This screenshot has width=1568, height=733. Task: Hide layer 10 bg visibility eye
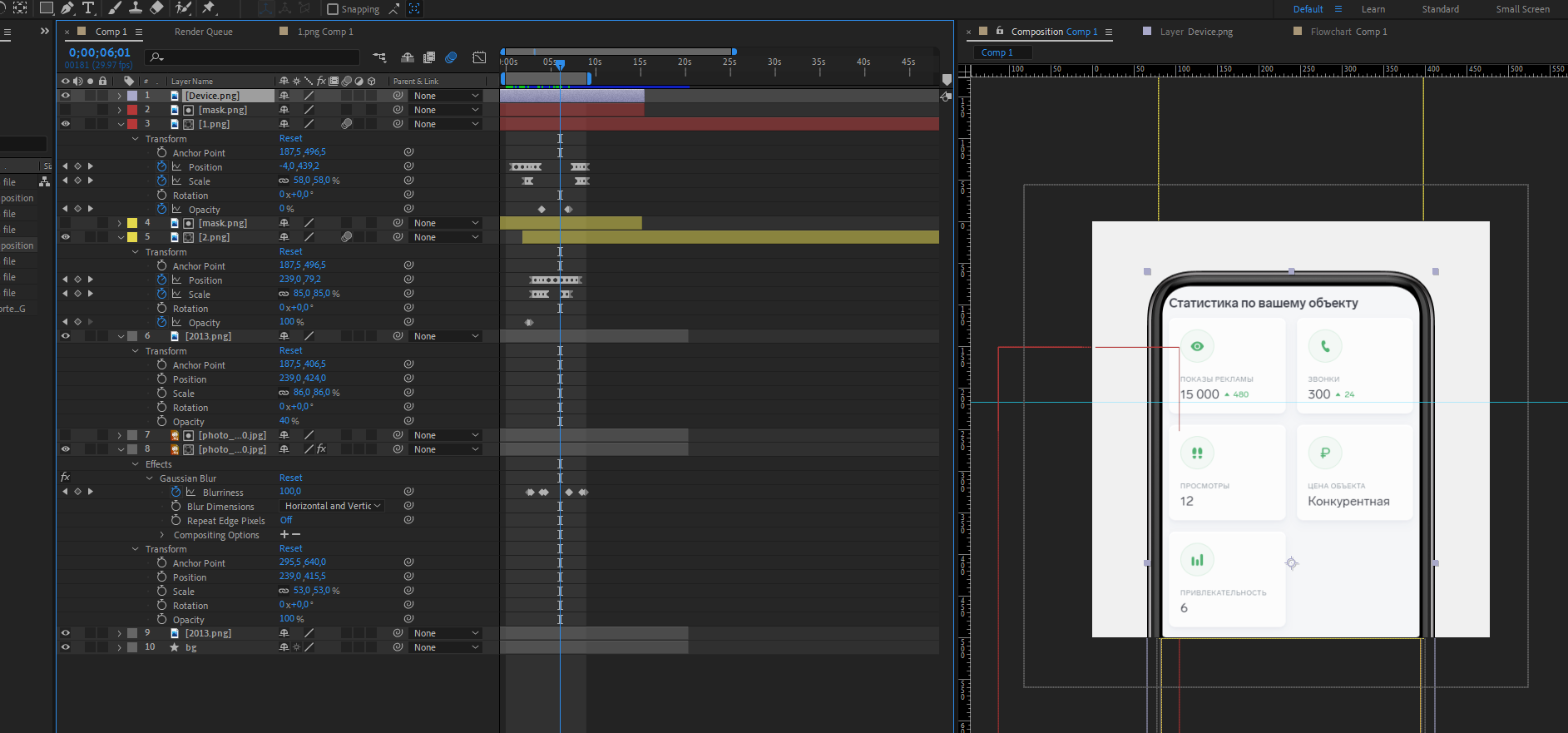tap(65, 647)
